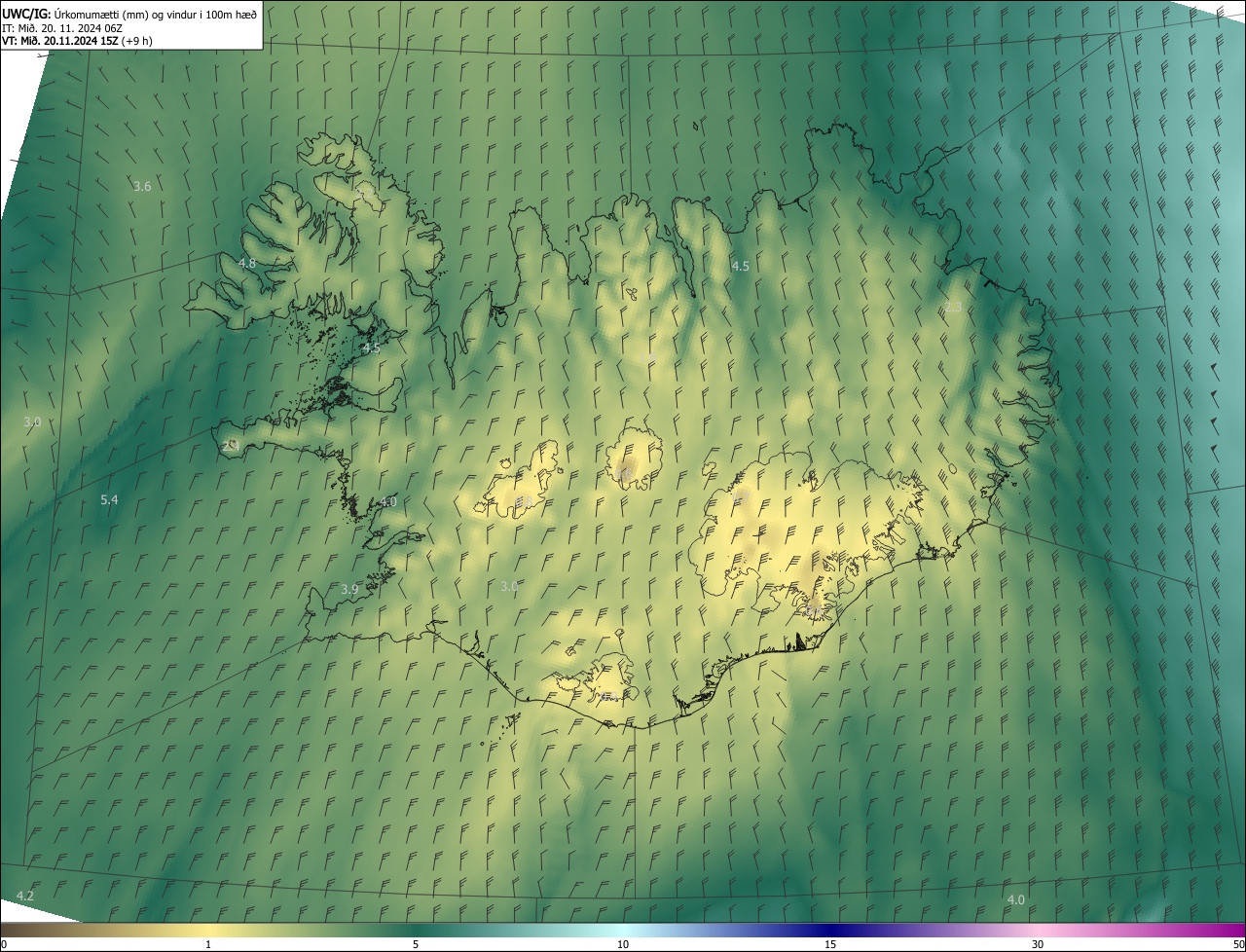Screen dimensions: 1246x952
Task: Select the "VT: Mið. 20.11.2024 15Z (+9 h)" line
Action: (x=78, y=41)
